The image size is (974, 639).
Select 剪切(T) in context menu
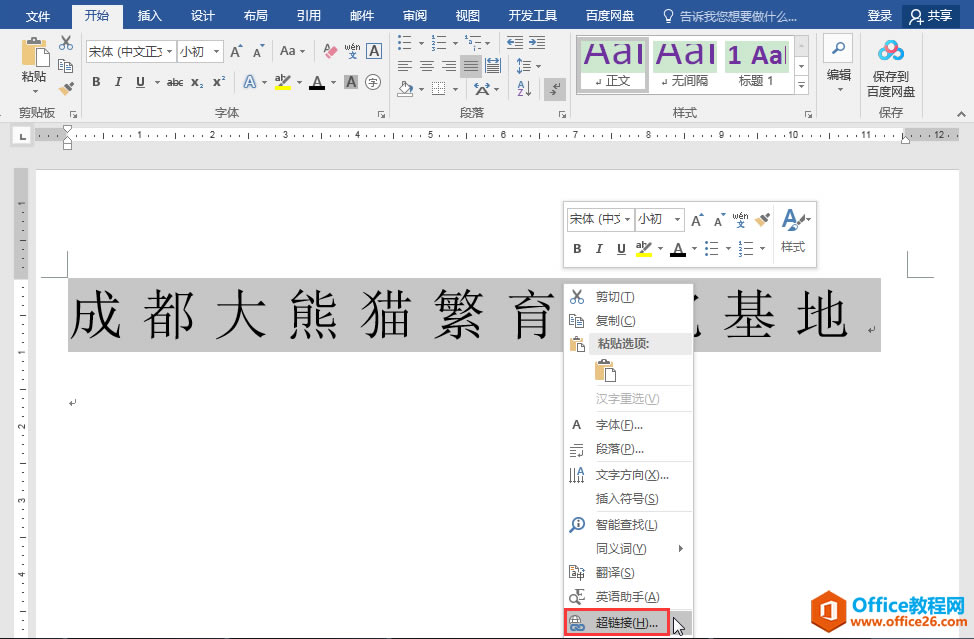627,297
